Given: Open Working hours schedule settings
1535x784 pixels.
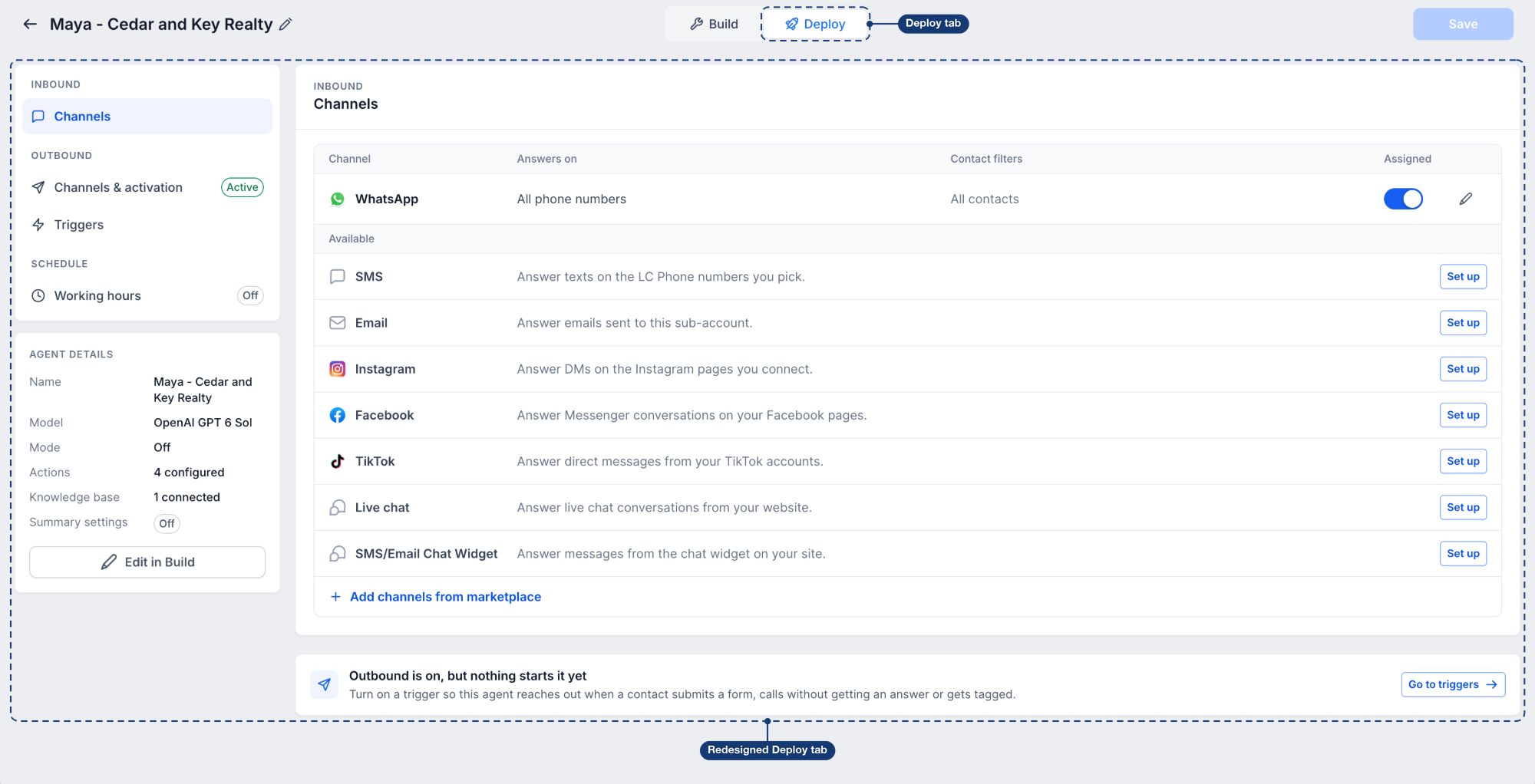Looking at the screenshot, I should 147,295.
